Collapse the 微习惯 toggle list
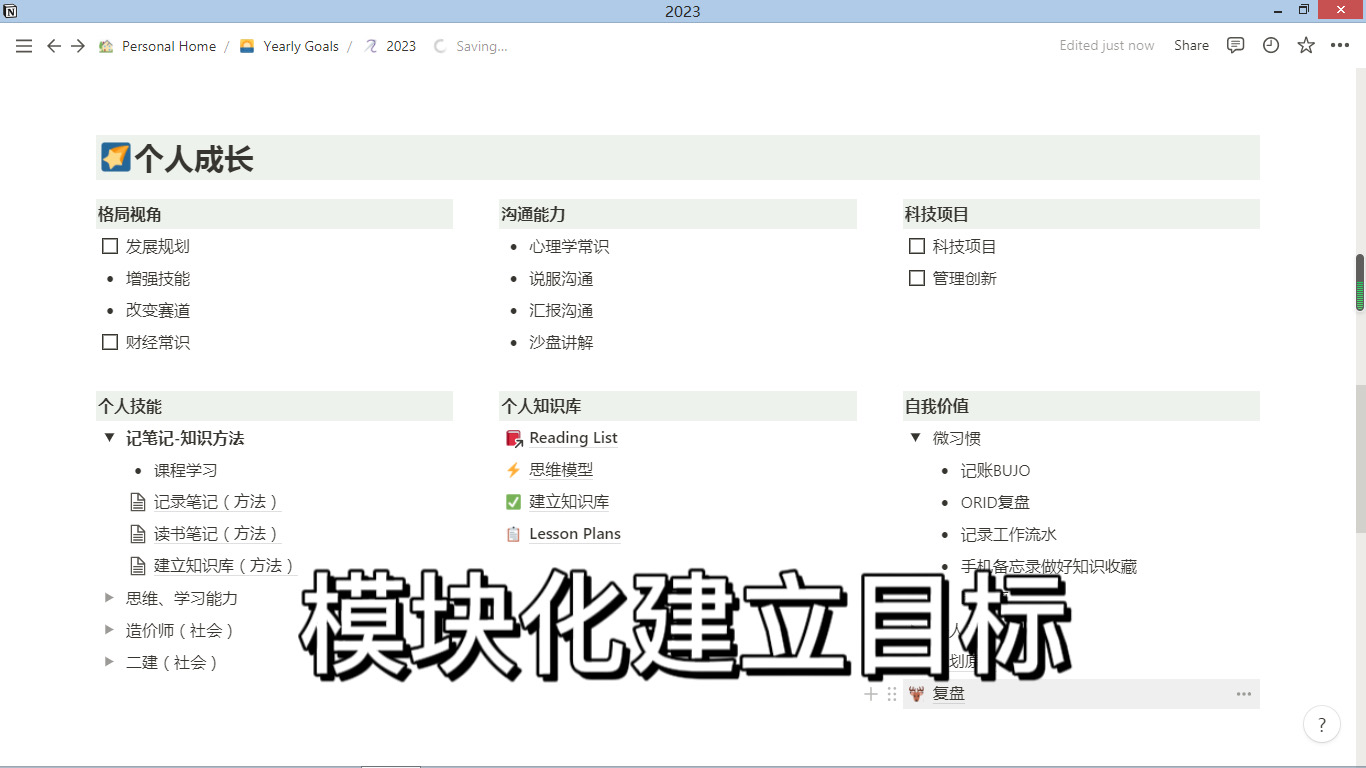Screen dimensions: 1366x768 916,438
